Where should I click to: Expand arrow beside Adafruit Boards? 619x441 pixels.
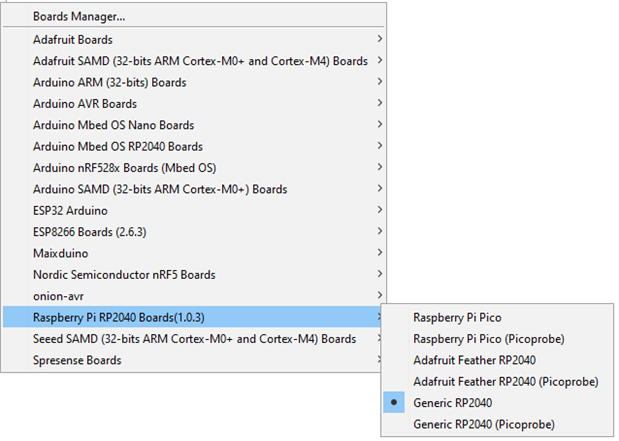click(x=380, y=39)
